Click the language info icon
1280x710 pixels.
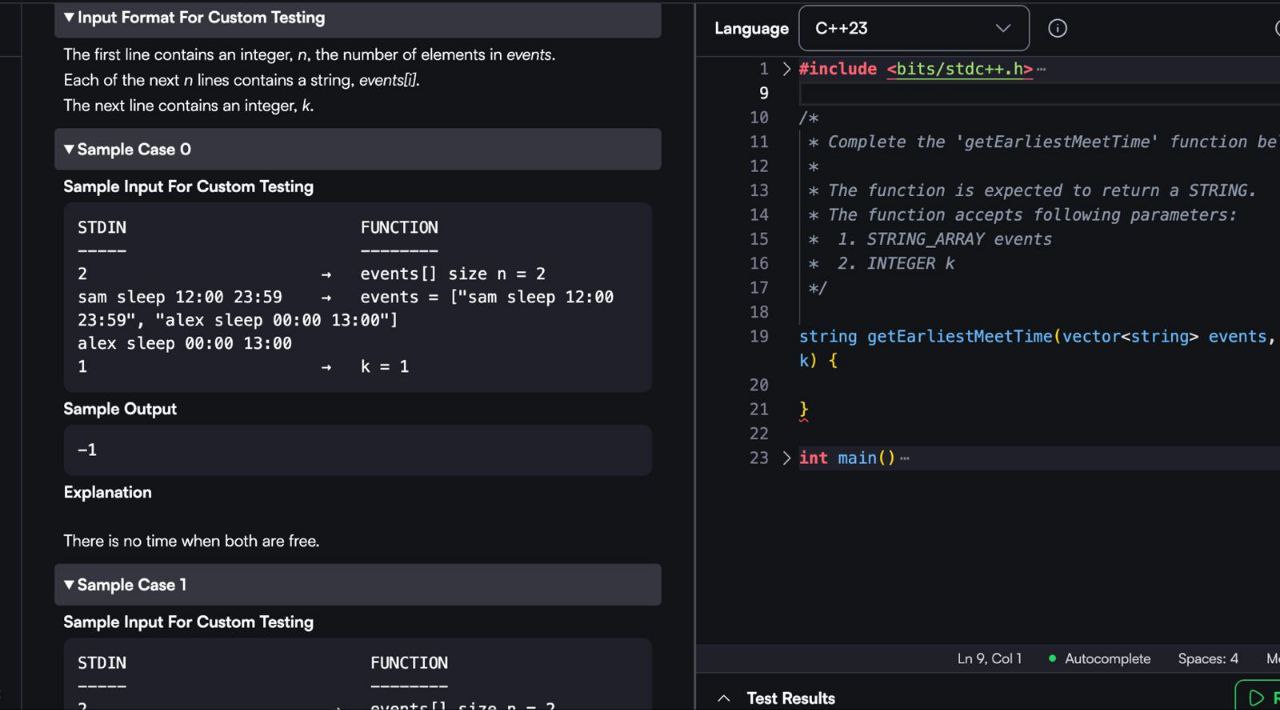pos(1057,28)
